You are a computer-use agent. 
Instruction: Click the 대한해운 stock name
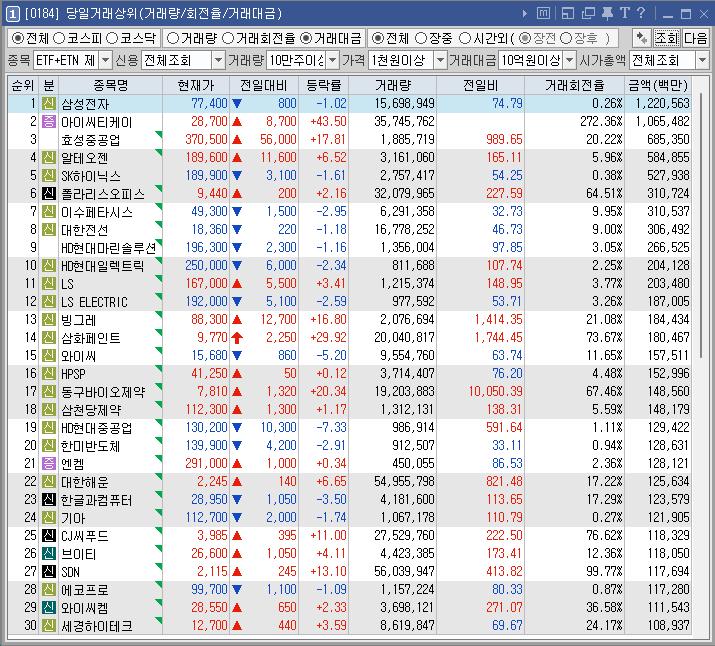(x=84, y=481)
